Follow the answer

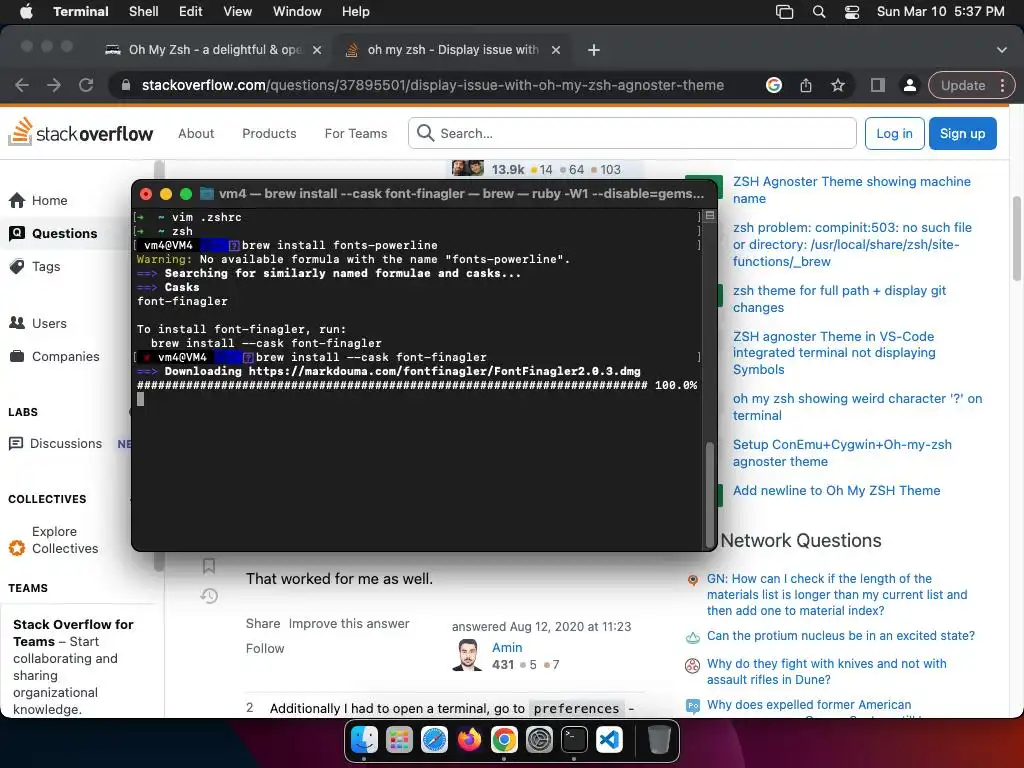tap(265, 648)
